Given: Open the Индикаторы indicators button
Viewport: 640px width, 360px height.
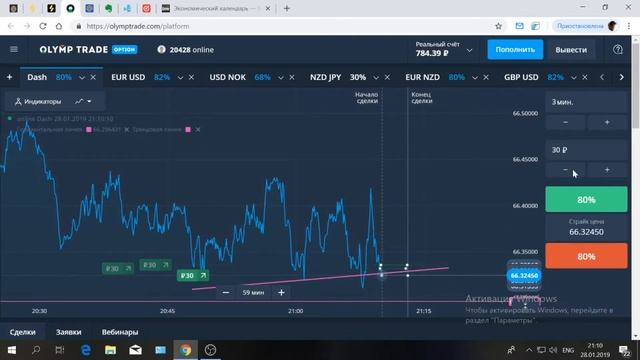Looking at the screenshot, I should (38, 101).
